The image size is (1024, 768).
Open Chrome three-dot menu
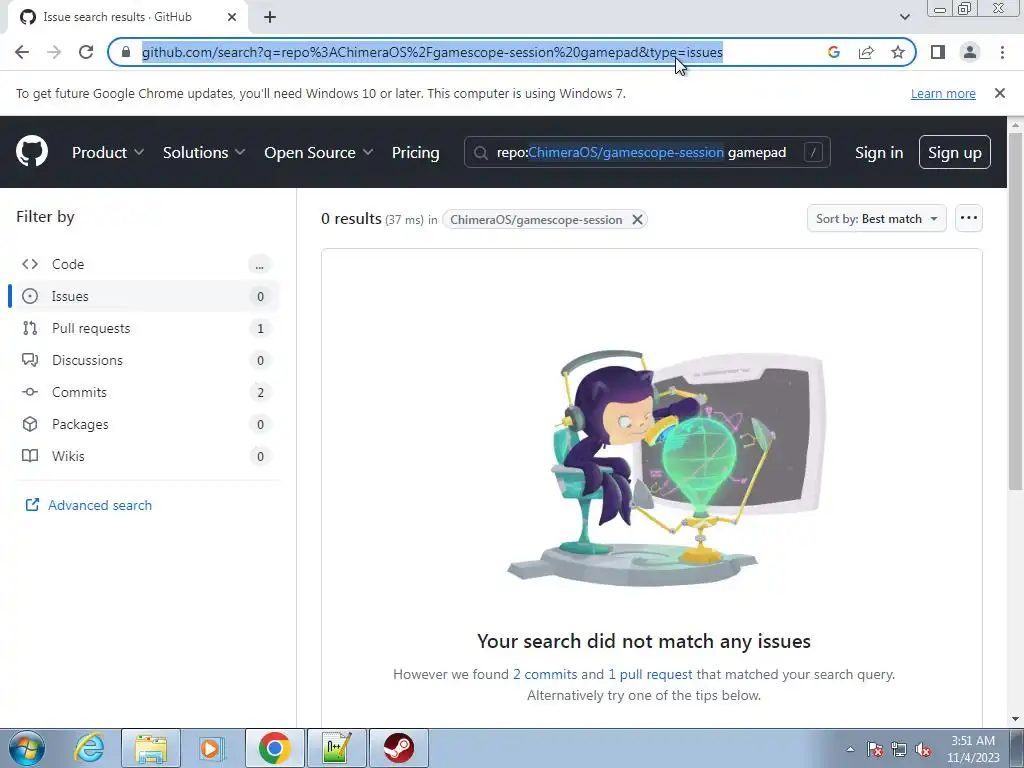coord(1002,52)
